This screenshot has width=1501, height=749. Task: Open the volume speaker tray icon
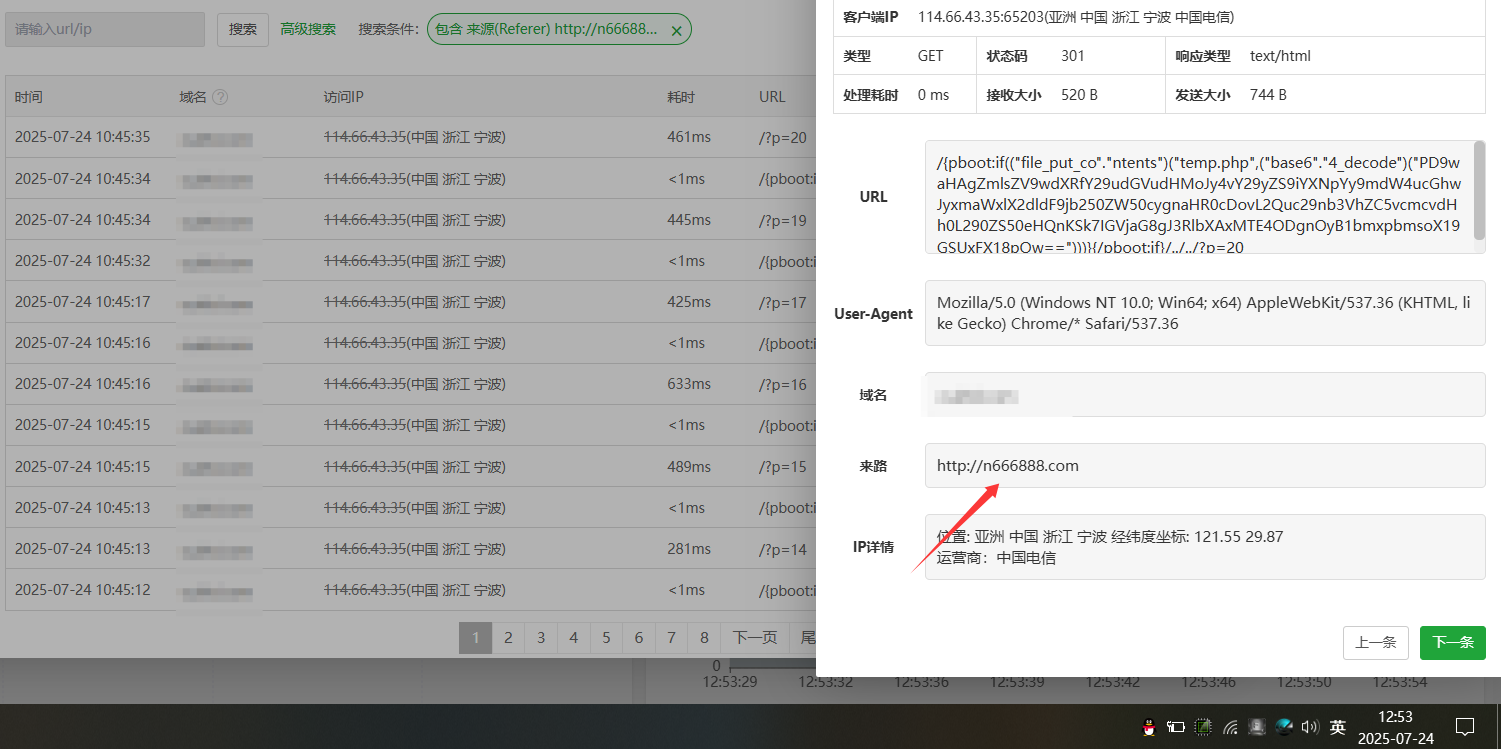(x=1310, y=727)
